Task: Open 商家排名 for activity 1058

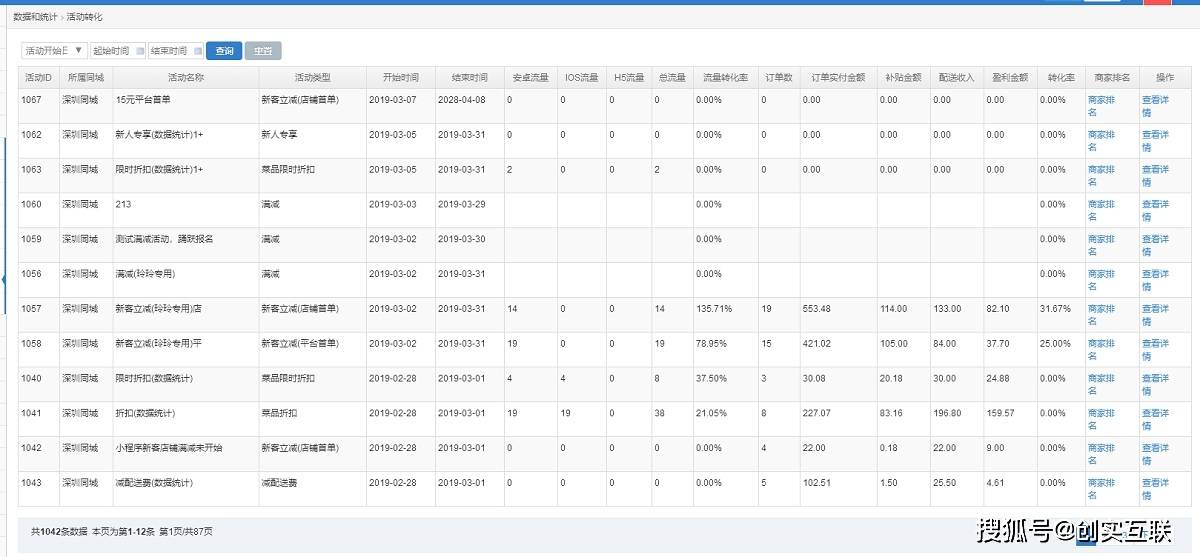Action: click(x=1100, y=350)
